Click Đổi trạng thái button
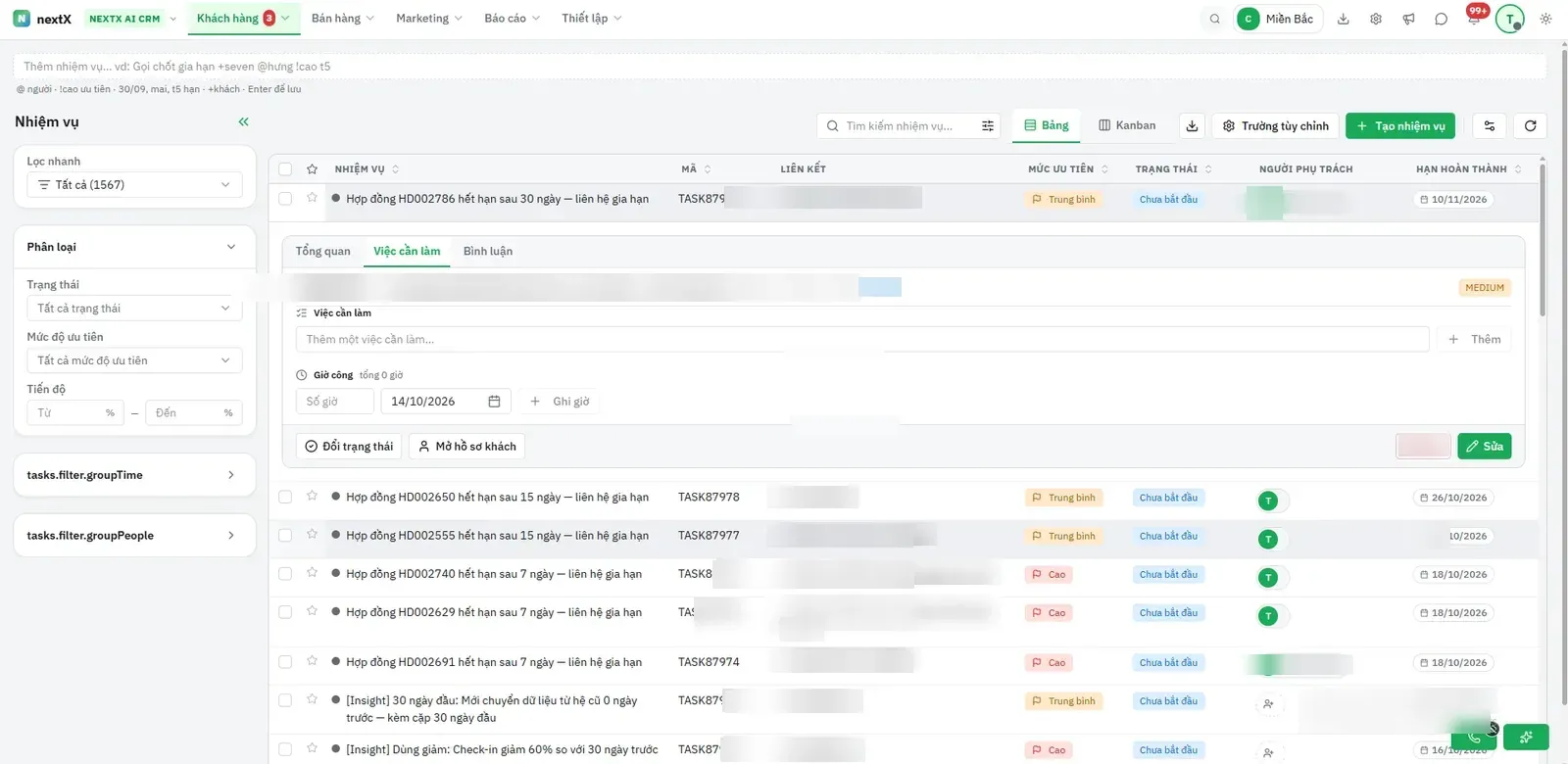The image size is (1568, 764). 349,447
